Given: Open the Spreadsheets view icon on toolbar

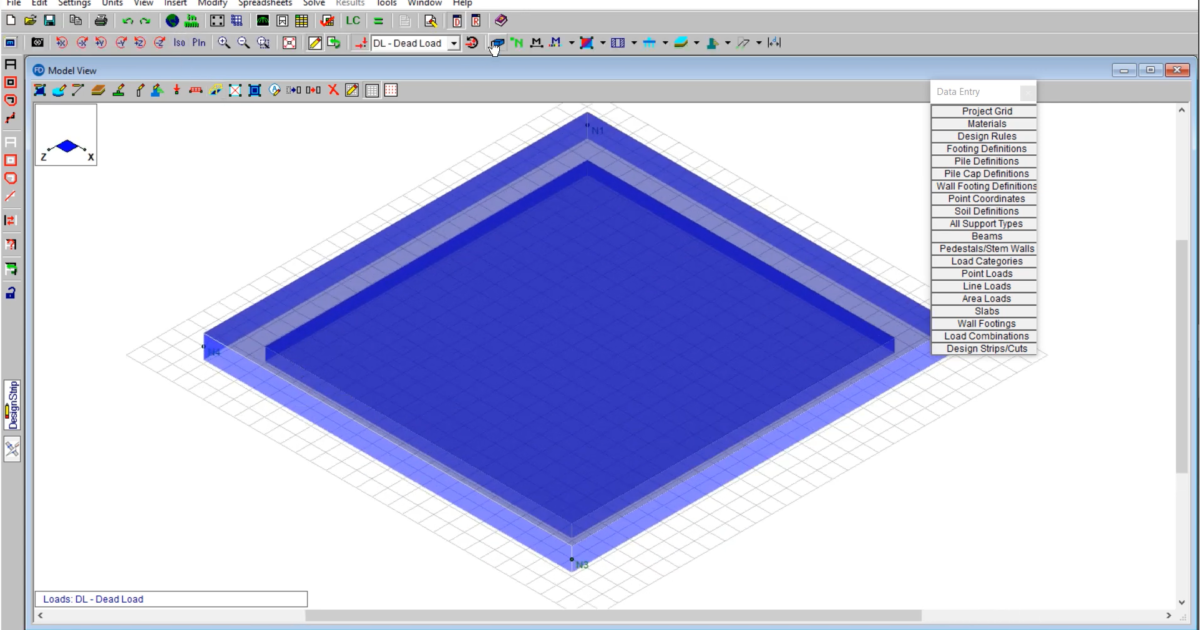Looking at the screenshot, I should [x=303, y=19].
